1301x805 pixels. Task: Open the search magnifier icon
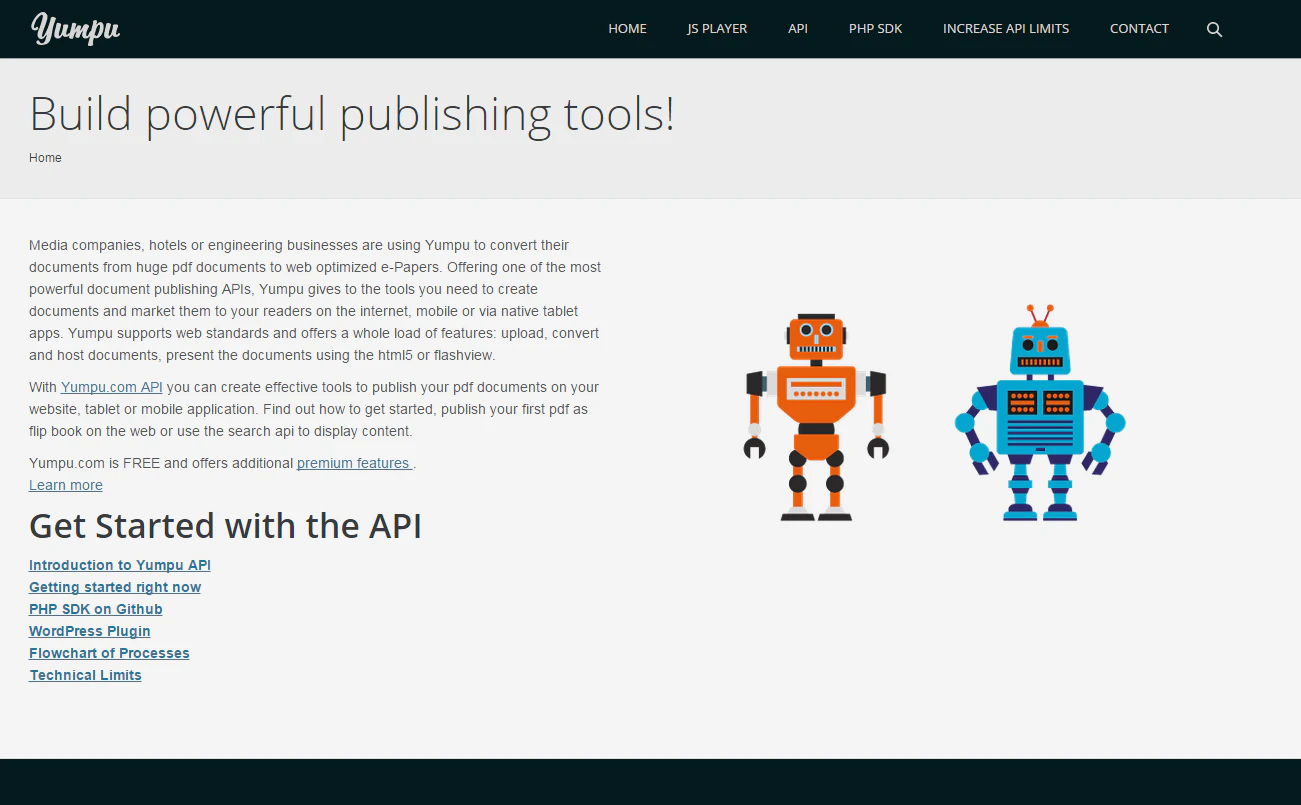tap(1214, 29)
